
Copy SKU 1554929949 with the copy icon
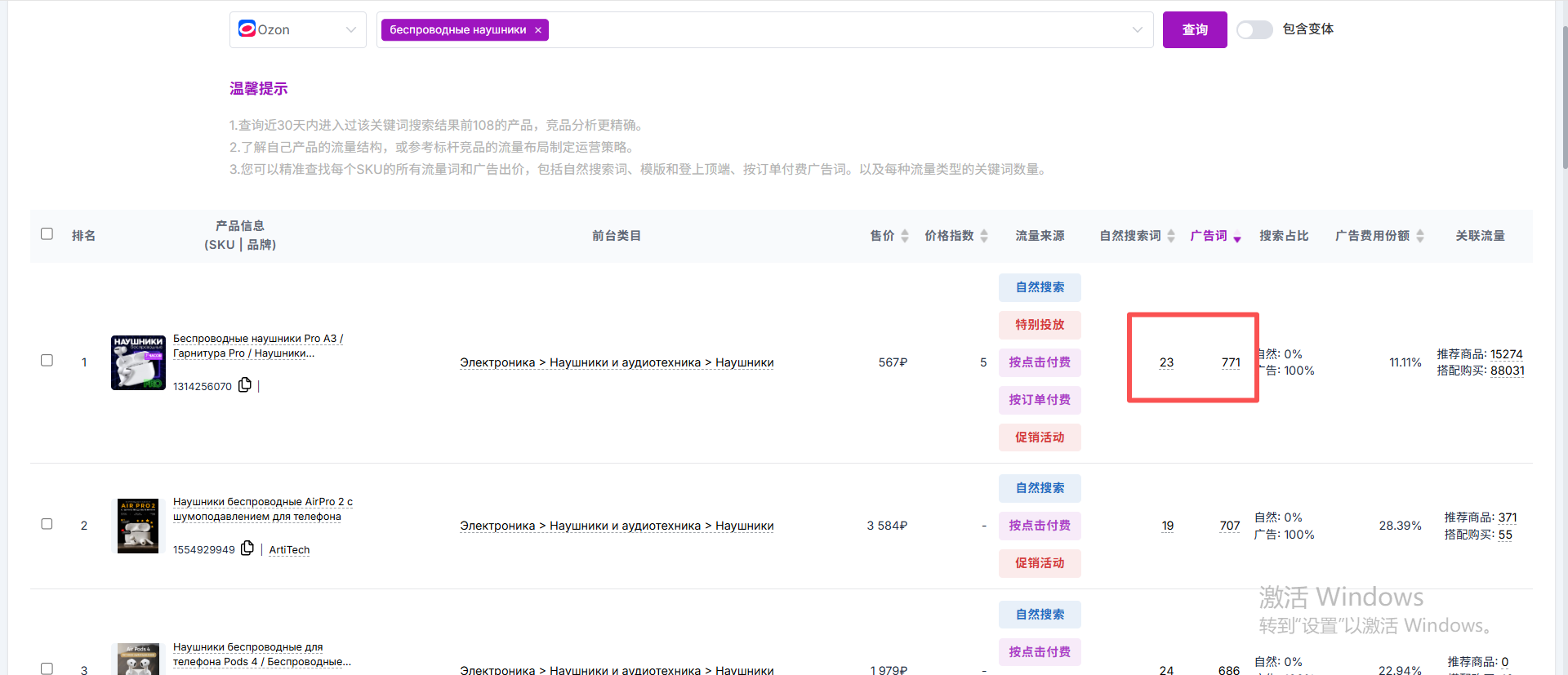(247, 548)
